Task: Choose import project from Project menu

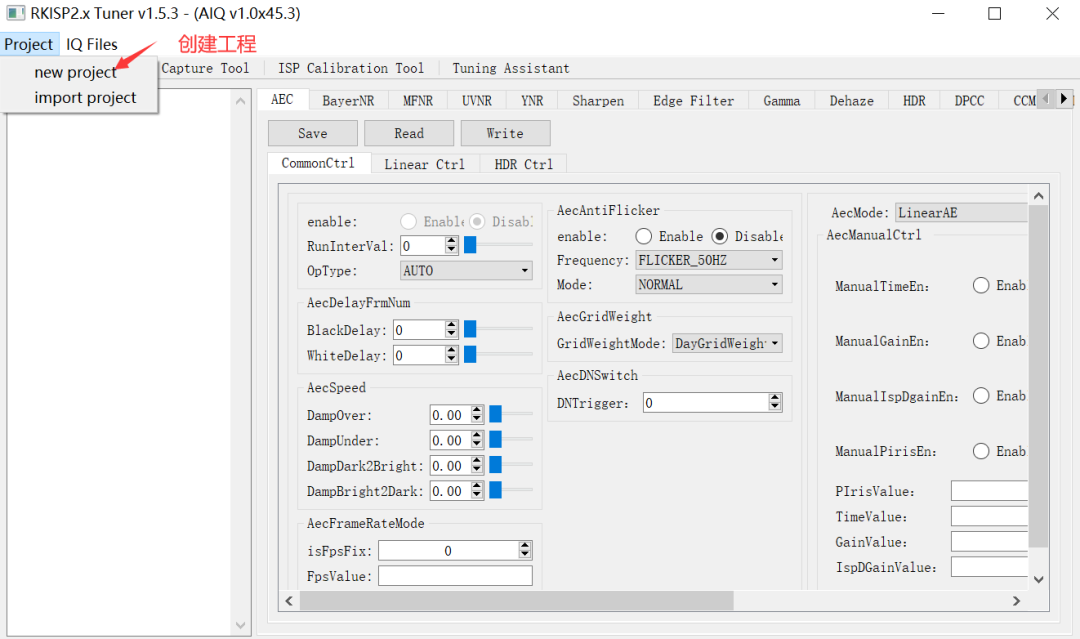Action: pos(85,98)
